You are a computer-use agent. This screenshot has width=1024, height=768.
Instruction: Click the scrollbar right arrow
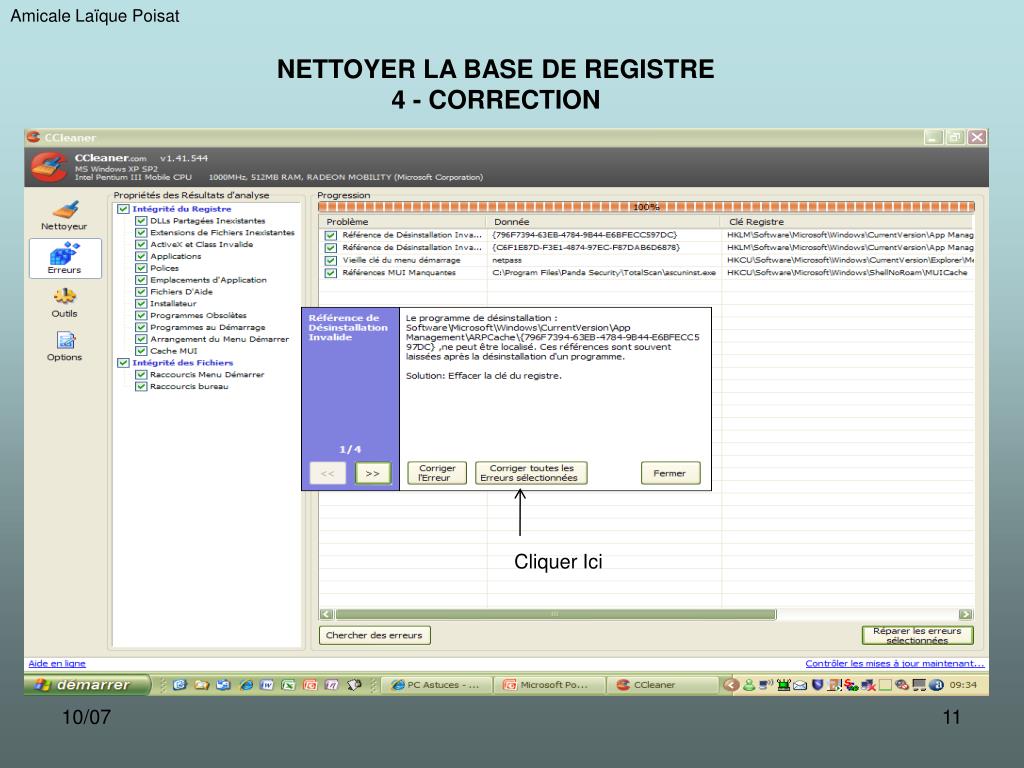(966, 614)
